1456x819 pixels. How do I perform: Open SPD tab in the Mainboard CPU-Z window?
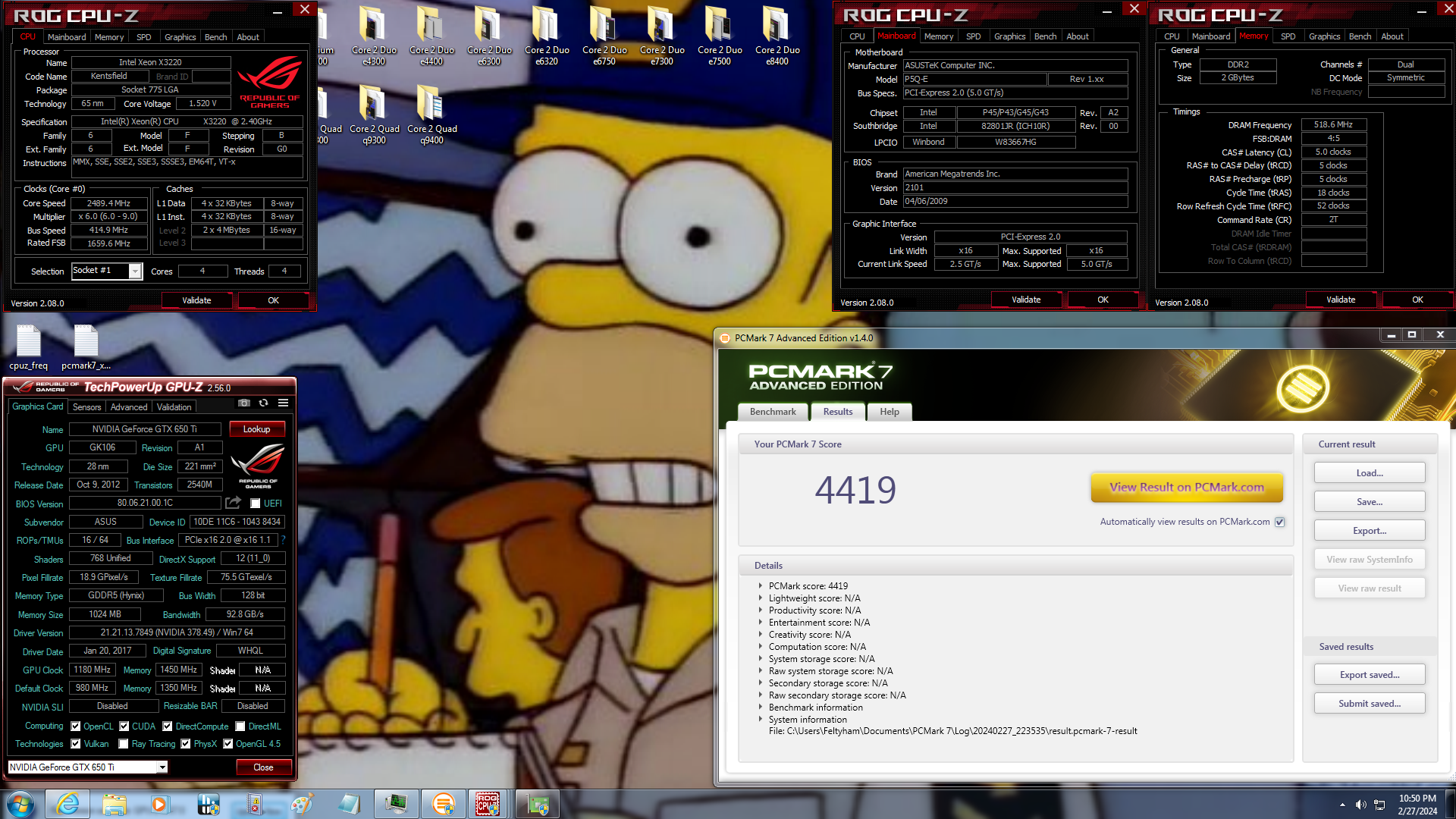pyautogui.click(x=973, y=36)
